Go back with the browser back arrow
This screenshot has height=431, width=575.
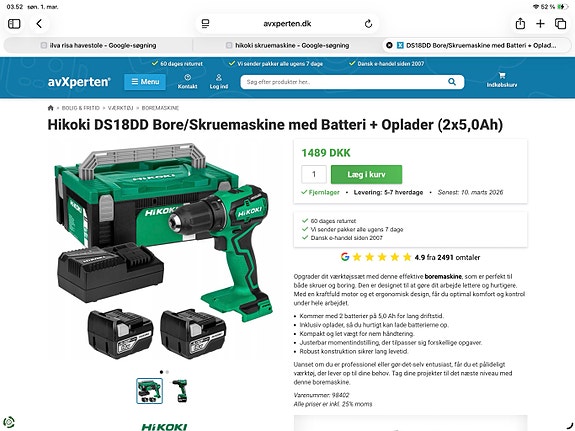coord(39,24)
